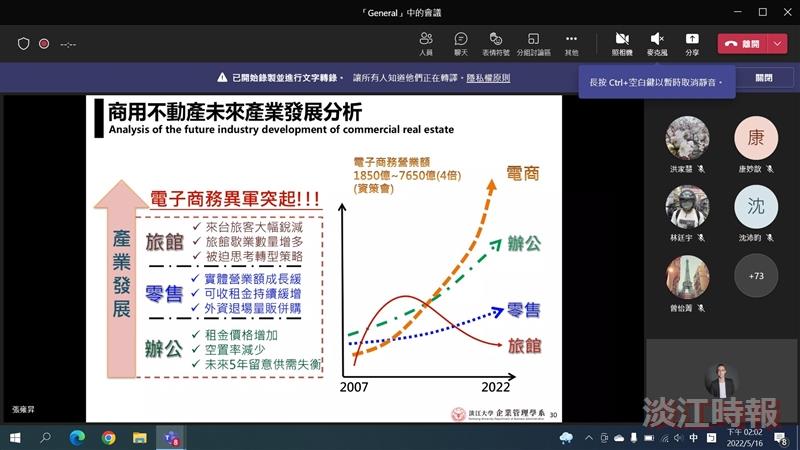Viewport: 800px width, 450px height.
Task: Click the OneDrive cloud tray icon
Action: (x=619, y=438)
